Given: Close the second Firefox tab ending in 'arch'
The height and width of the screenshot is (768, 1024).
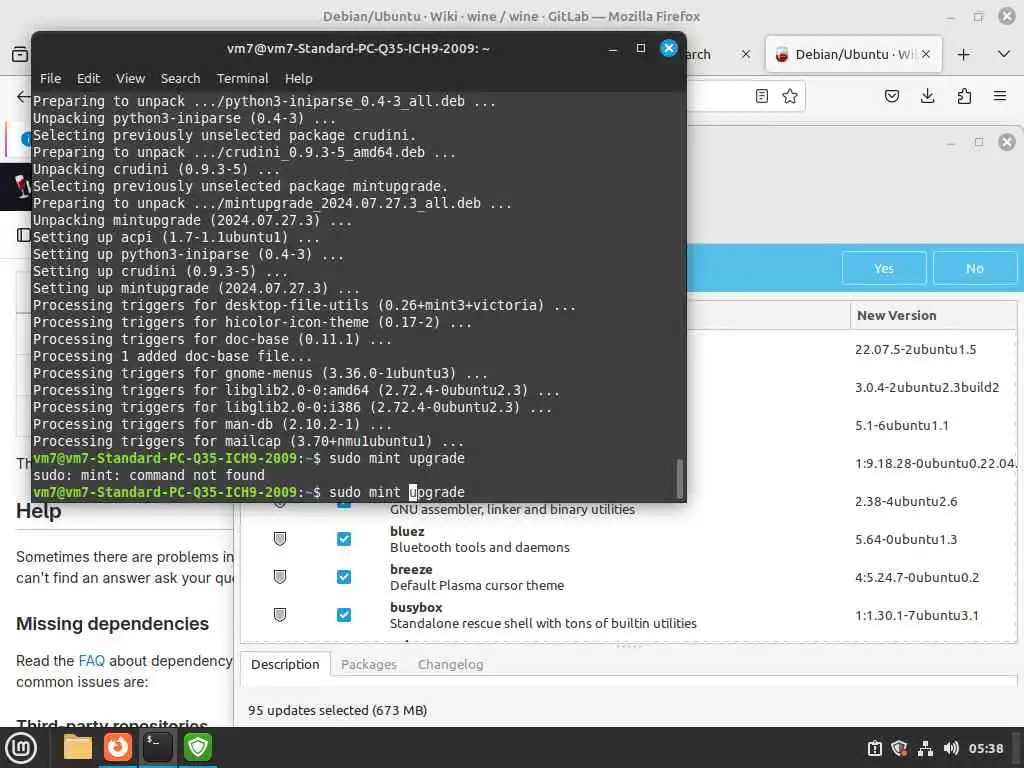Looking at the screenshot, I should click(x=746, y=54).
